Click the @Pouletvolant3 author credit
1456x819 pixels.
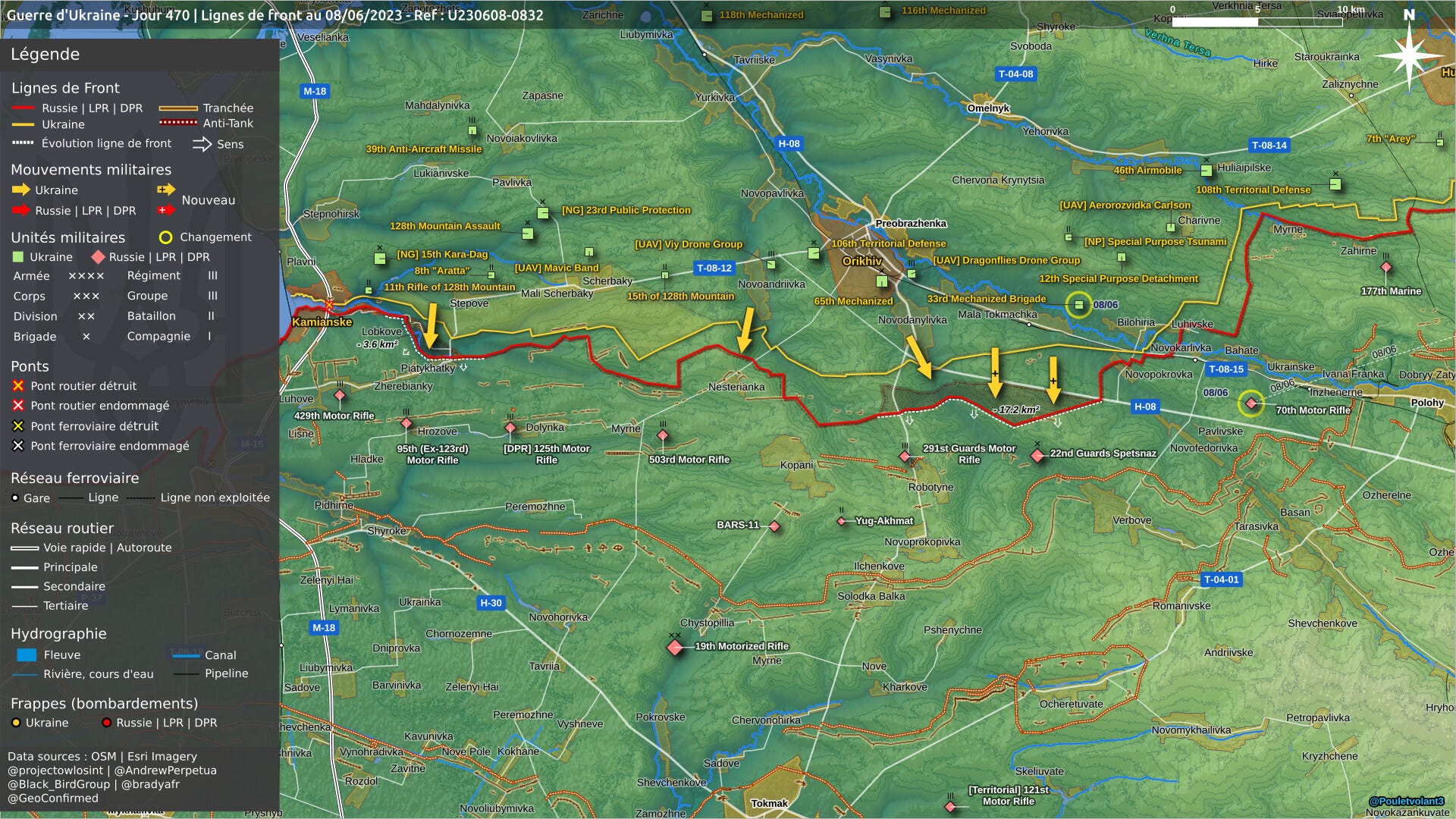(1406, 801)
